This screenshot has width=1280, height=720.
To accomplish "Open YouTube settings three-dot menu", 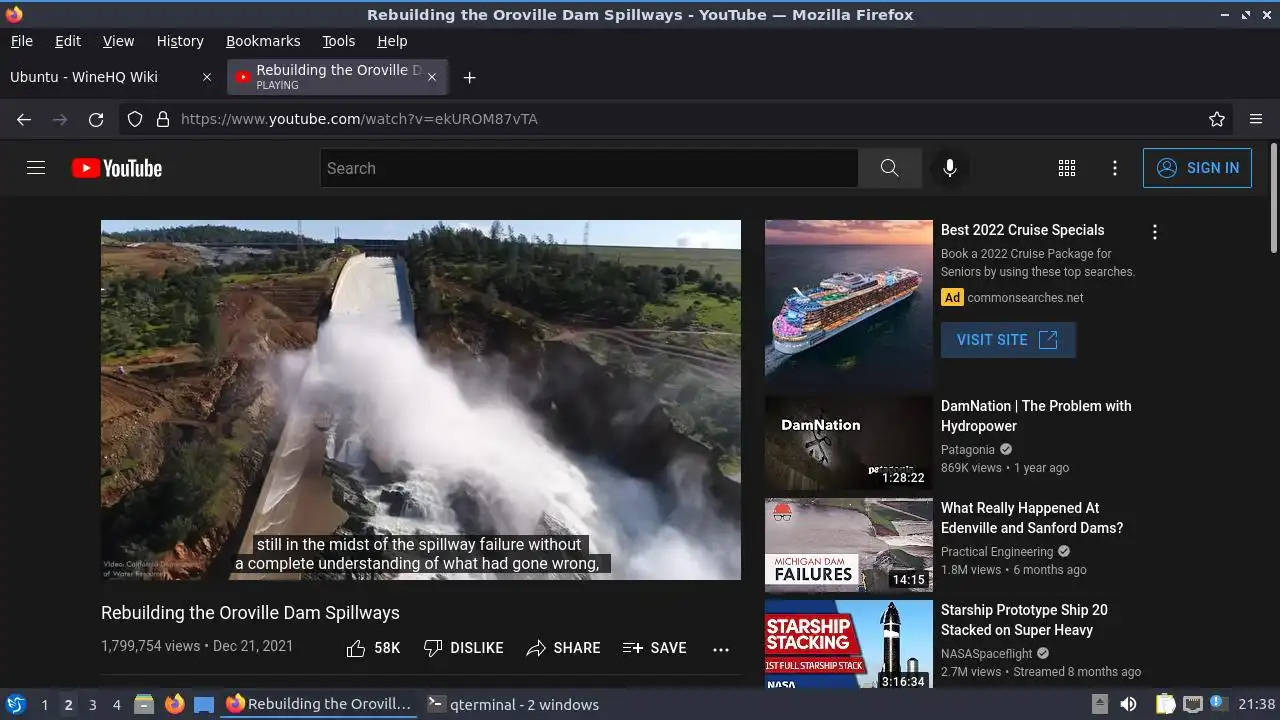I will click(1115, 168).
